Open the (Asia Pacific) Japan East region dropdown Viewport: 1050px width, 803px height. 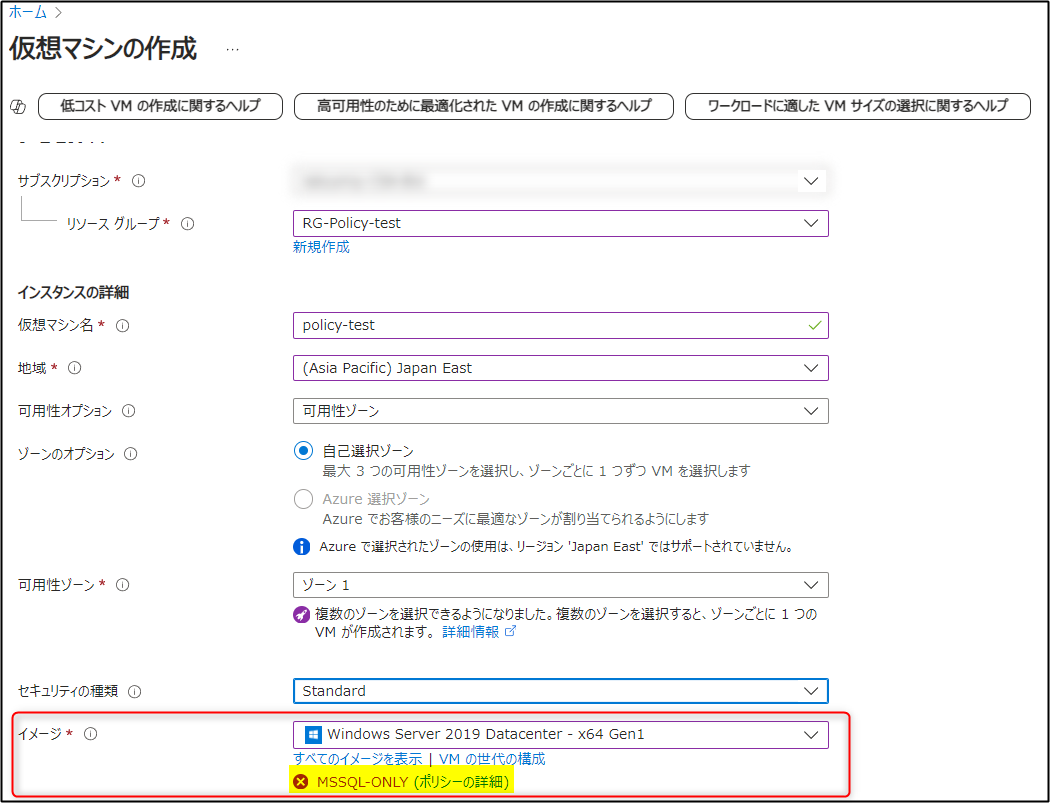560,368
